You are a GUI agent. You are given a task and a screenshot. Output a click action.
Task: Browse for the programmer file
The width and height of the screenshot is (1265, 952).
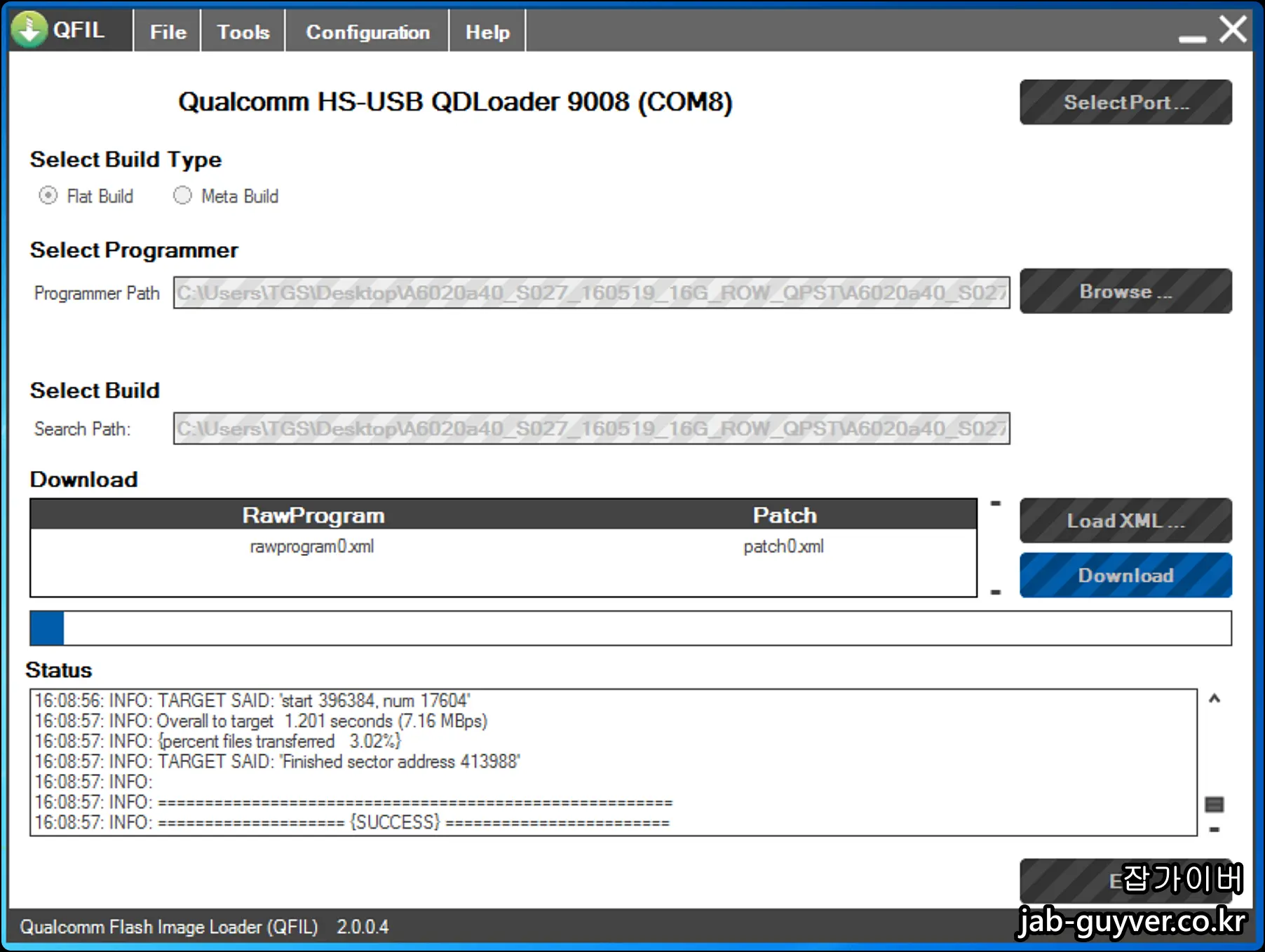[x=1125, y=291]
